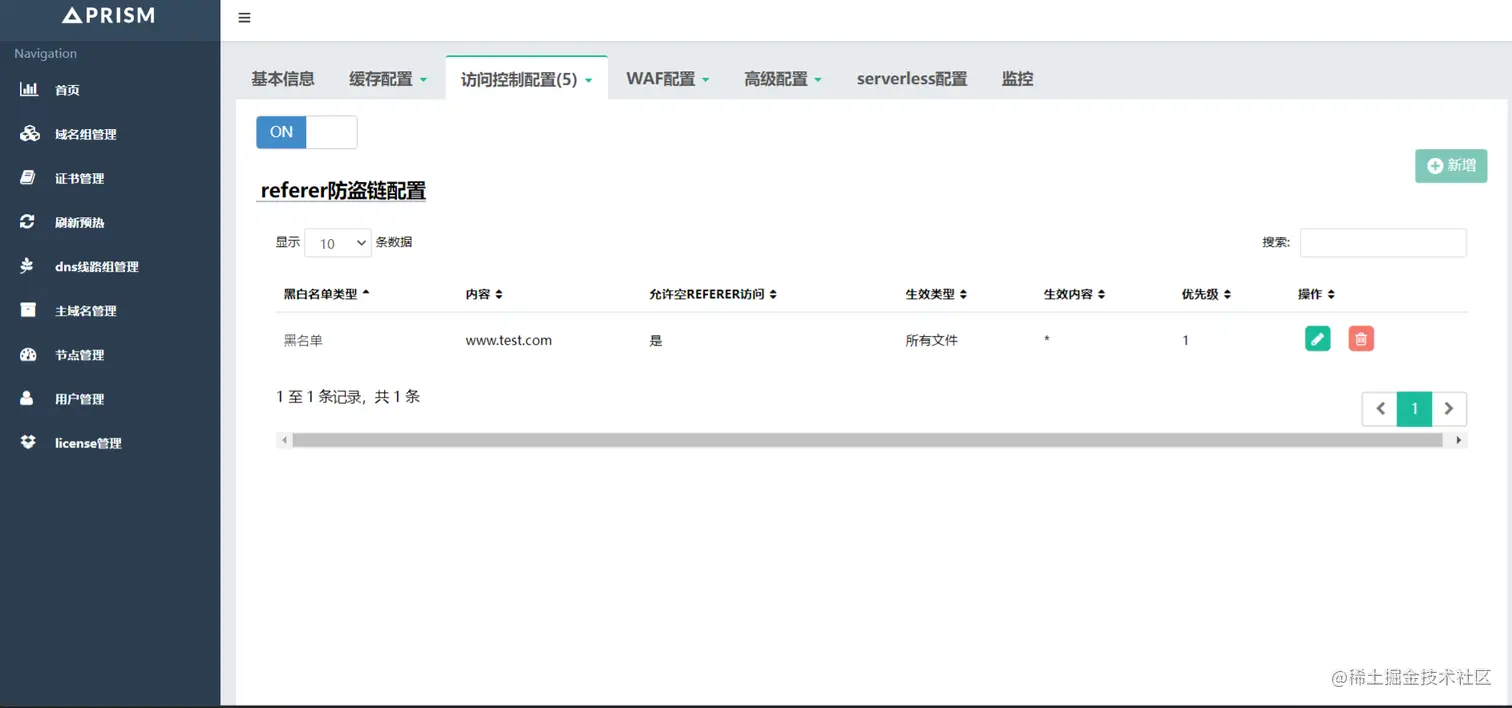
Task: Click the 用户管理 user icon
Action: [27, 398]
